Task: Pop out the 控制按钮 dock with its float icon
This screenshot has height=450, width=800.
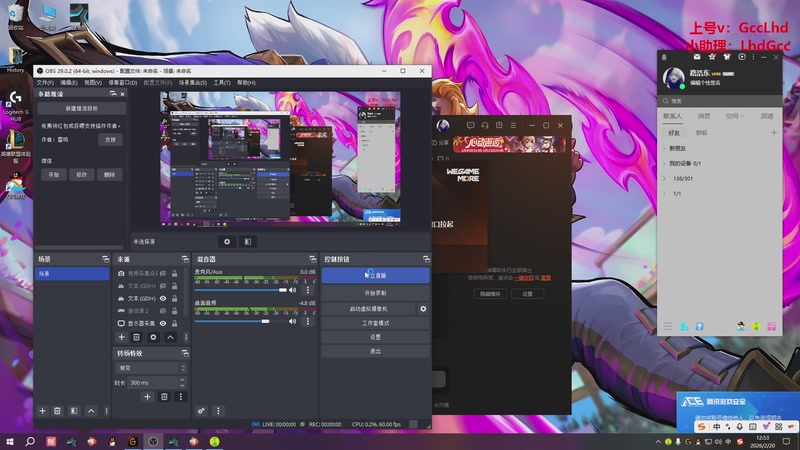Action: coord(426,259)
